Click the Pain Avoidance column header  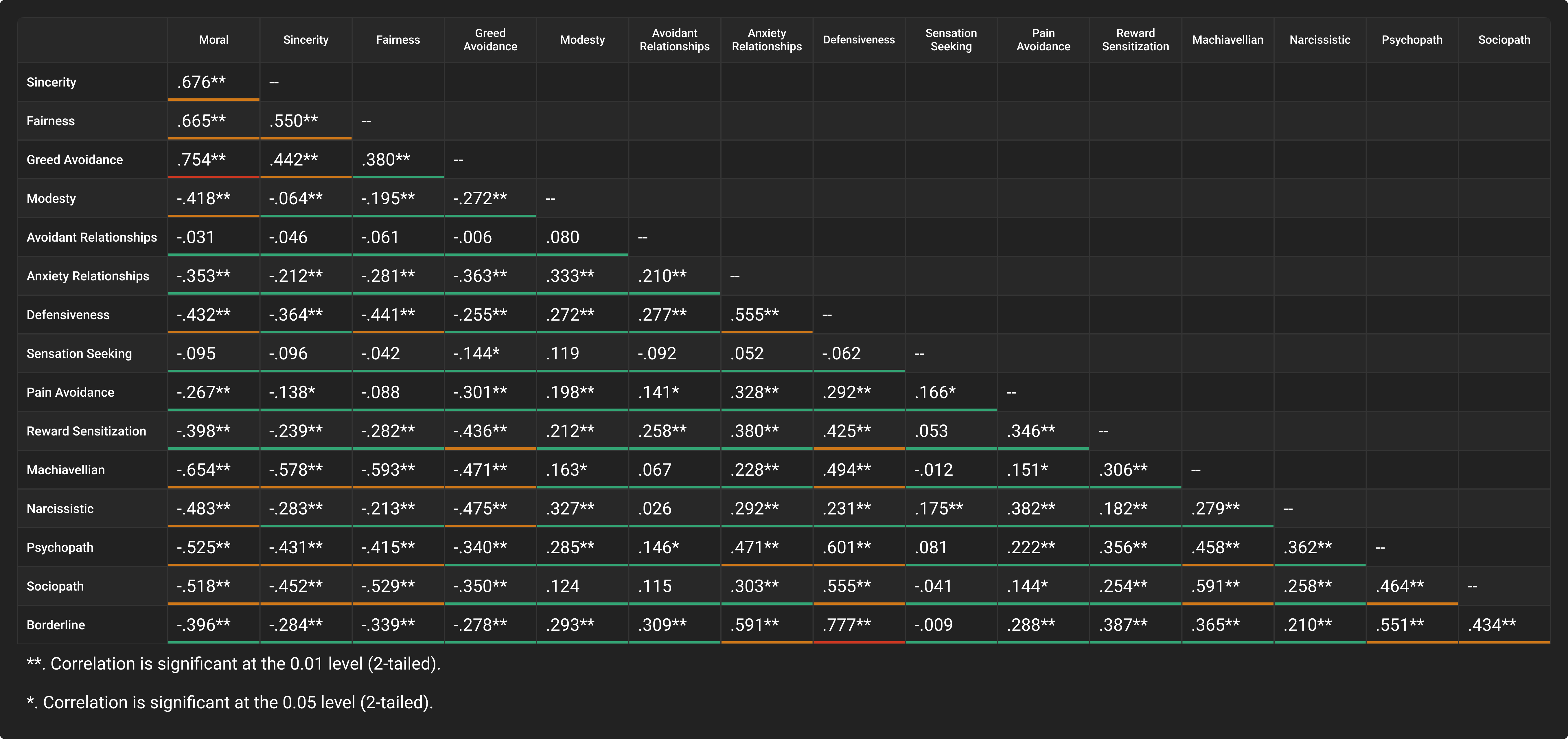(x=1043, y=40)
